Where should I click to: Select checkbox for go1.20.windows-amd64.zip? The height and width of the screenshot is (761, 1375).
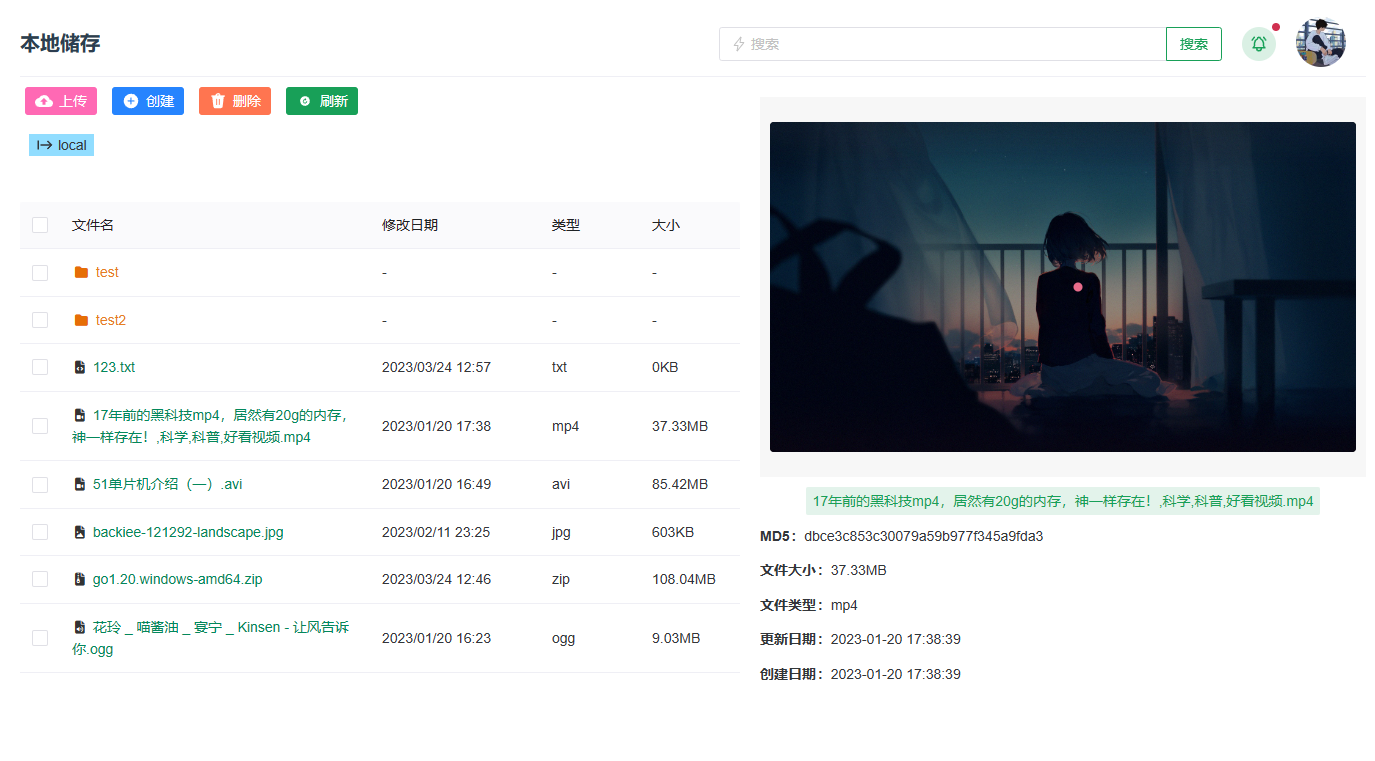(40, 579)
